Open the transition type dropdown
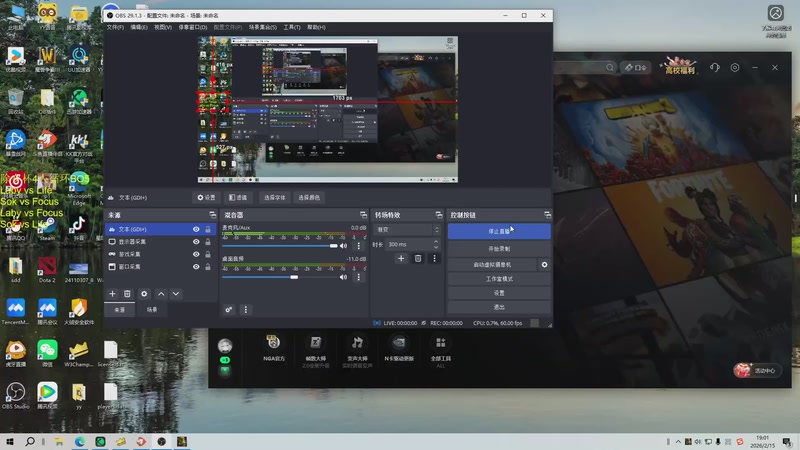This screenshot has width=800, height=450. pyautogui.click(x=407, y=230)
